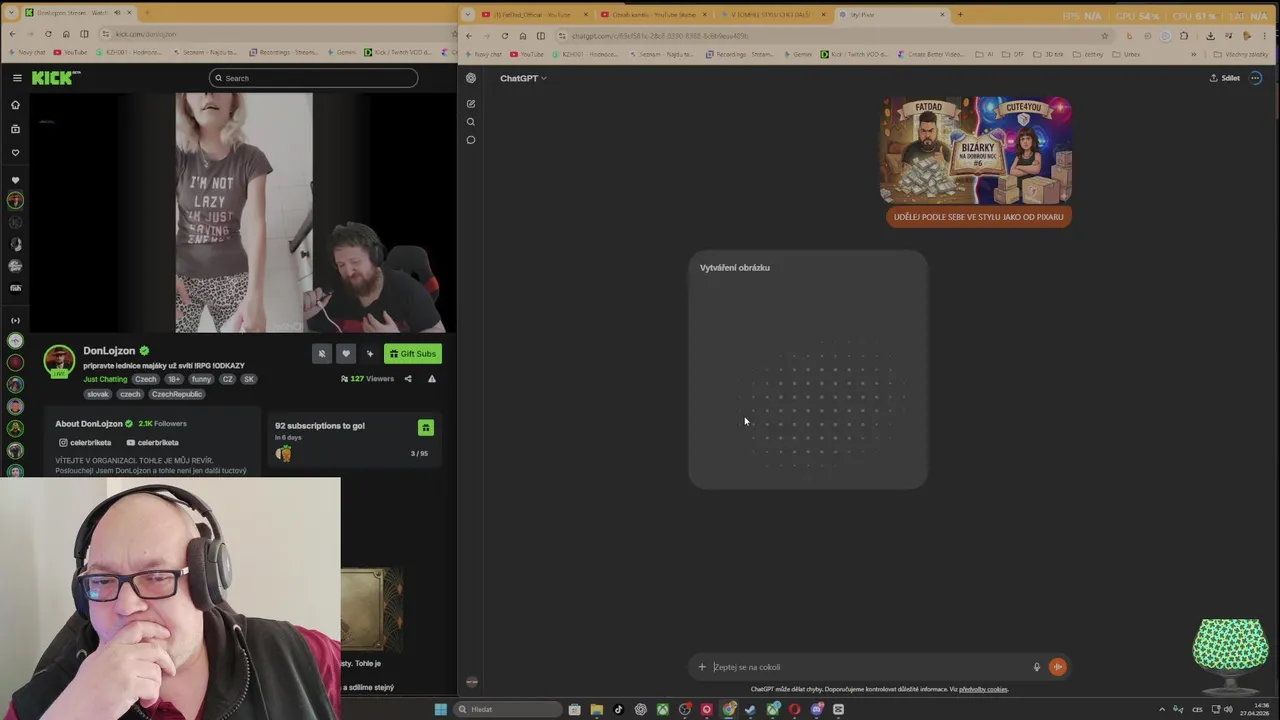Open the browser extensions puzzle icon
The image size is (1280, 720).
point(1184,36)
